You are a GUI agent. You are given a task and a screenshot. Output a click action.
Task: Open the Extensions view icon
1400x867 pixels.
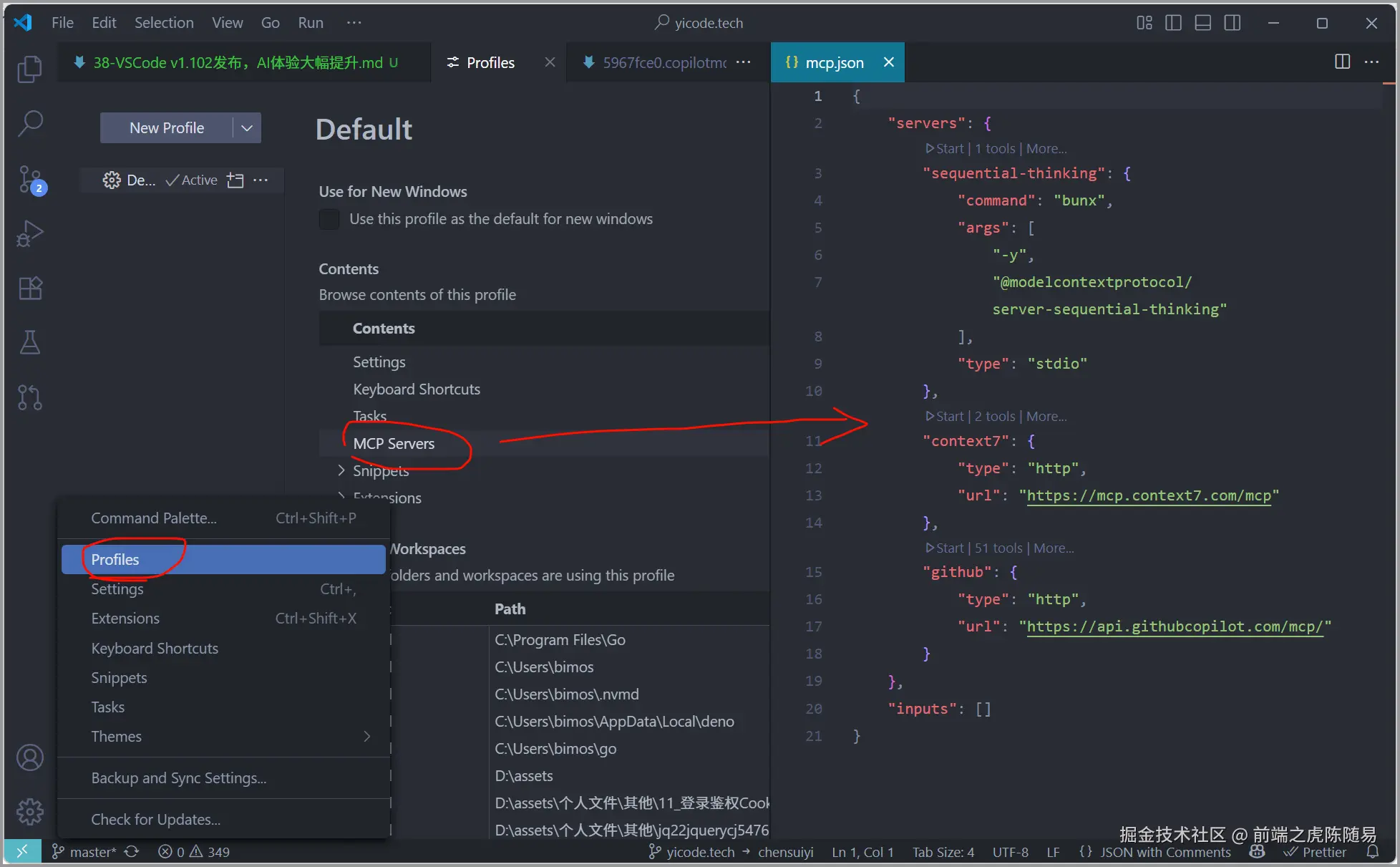[x=29, y=288]
